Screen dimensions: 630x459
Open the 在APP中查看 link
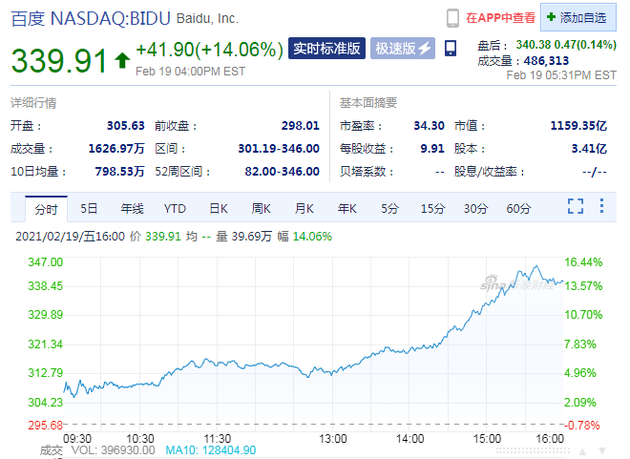(500, 18)
